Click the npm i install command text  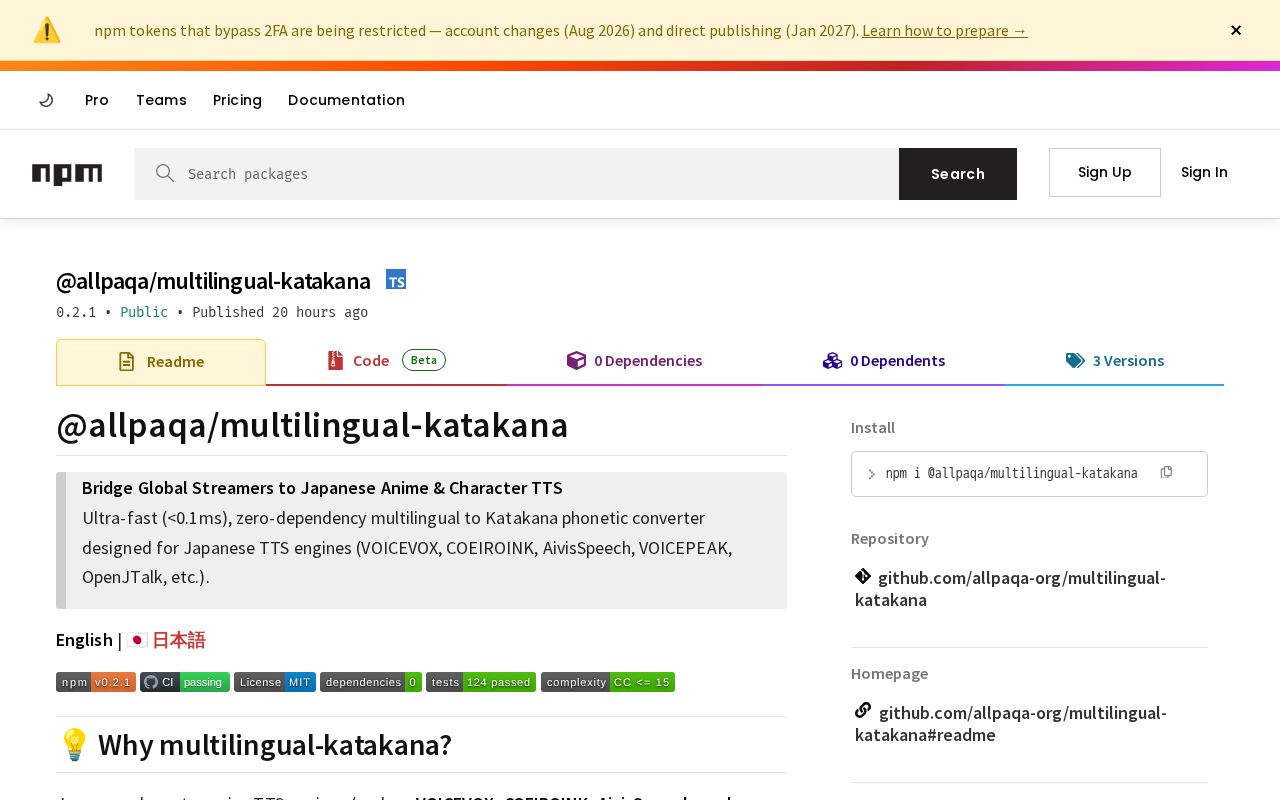click(x=1011, y=473)
